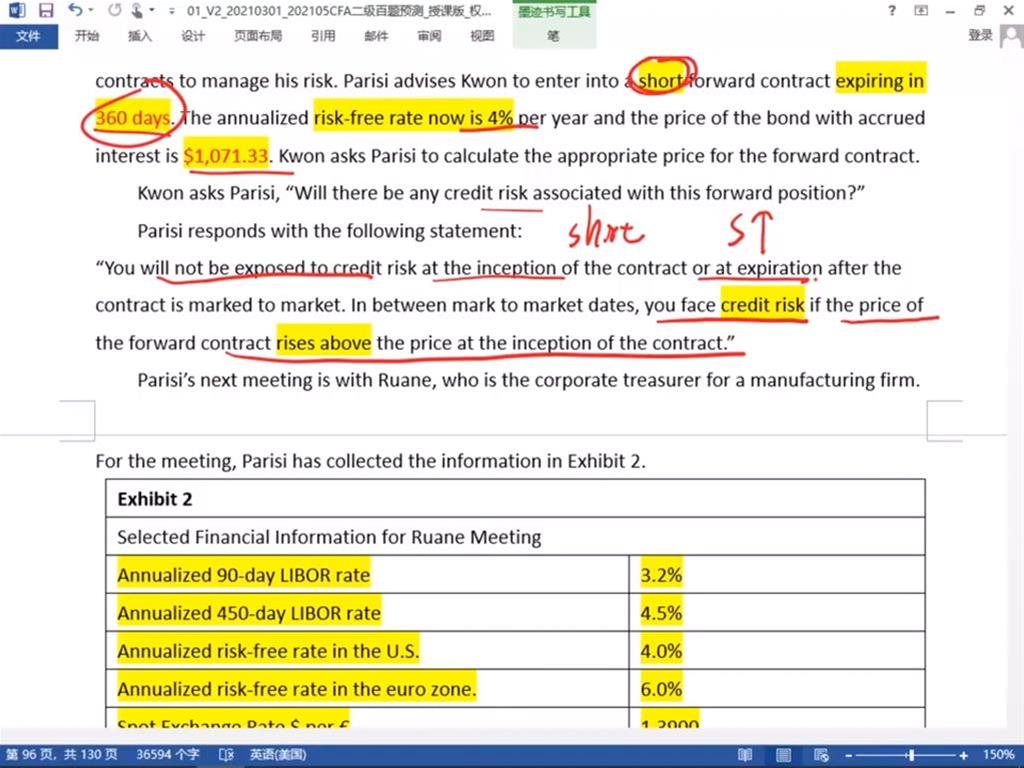Open the proofing errors icon
The image size is (1024, 768).
(226, 755)
